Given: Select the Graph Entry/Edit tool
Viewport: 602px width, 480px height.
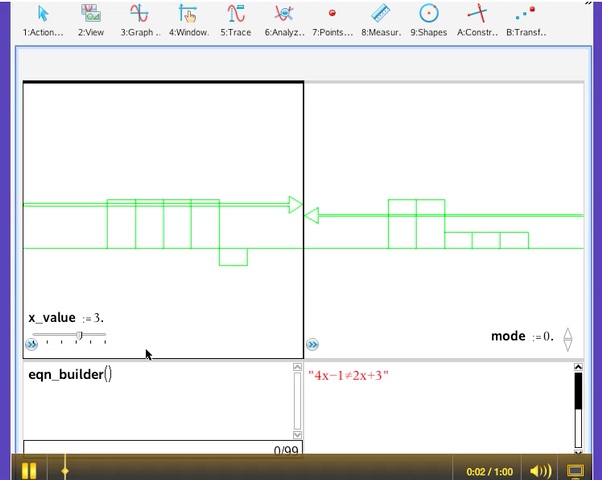Looking at the screenshot, I should click(x=139, y=14).
